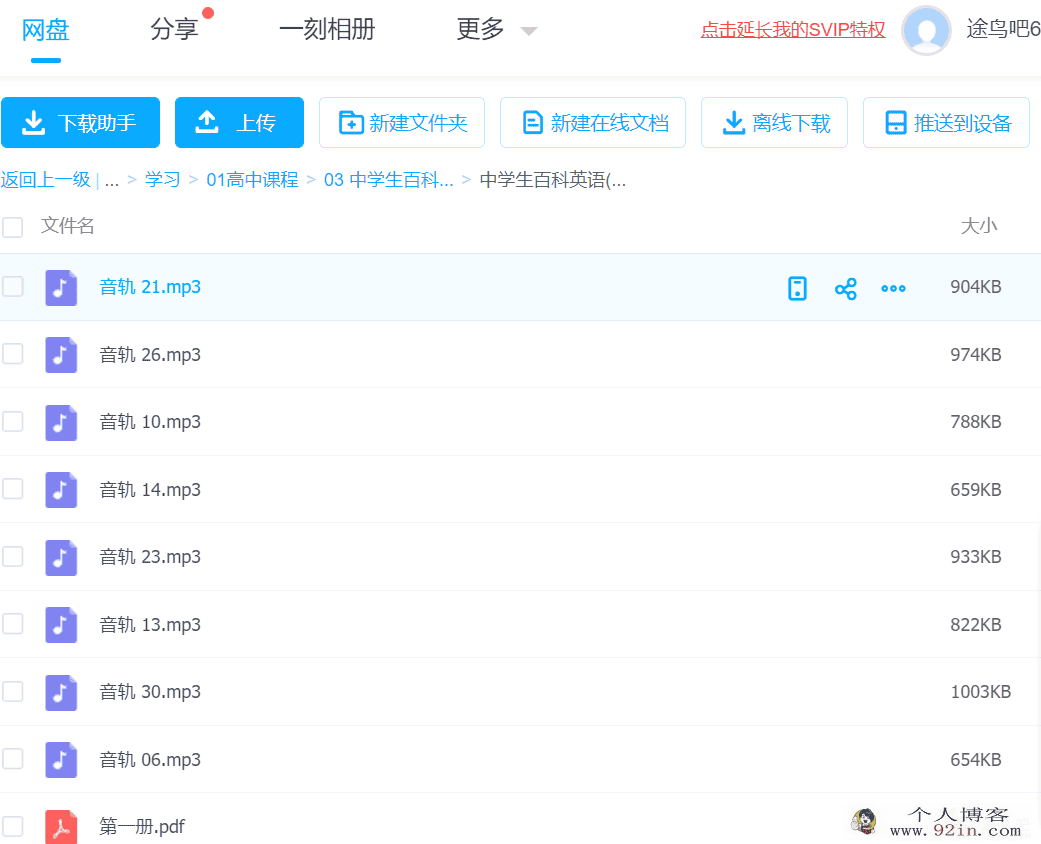Open file 音轨 13.mp3
This screenshot has height=844, width=1041.
click(150, 624)
